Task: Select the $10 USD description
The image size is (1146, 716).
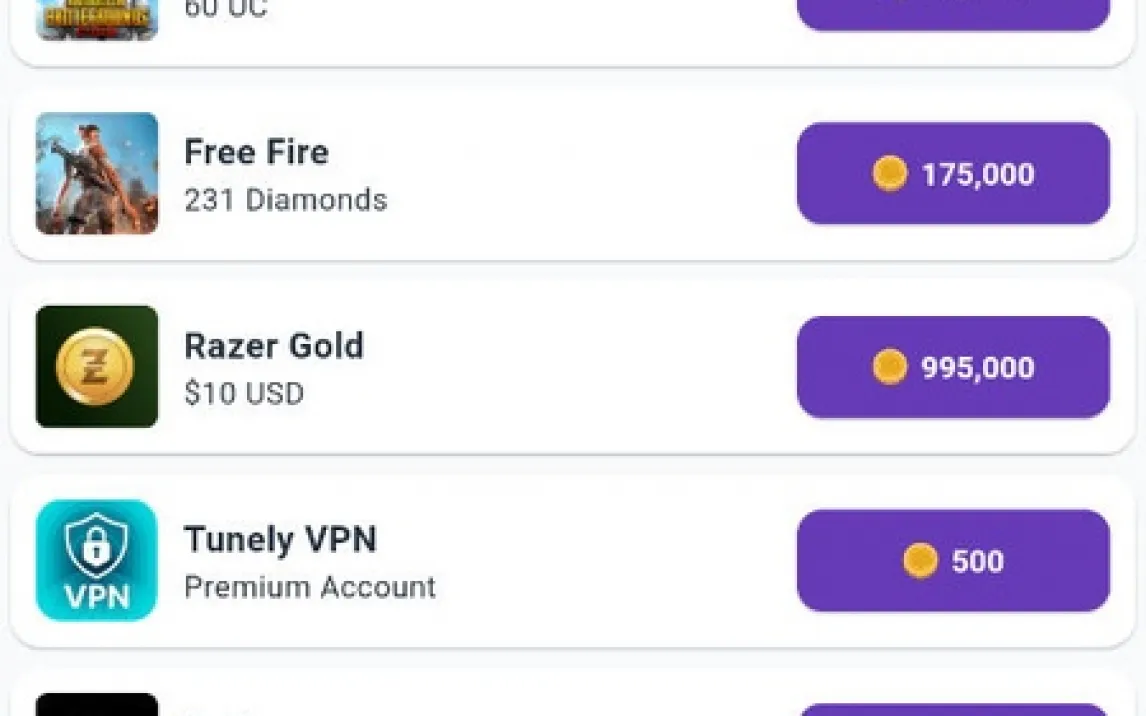Action: tap(244, 393)
